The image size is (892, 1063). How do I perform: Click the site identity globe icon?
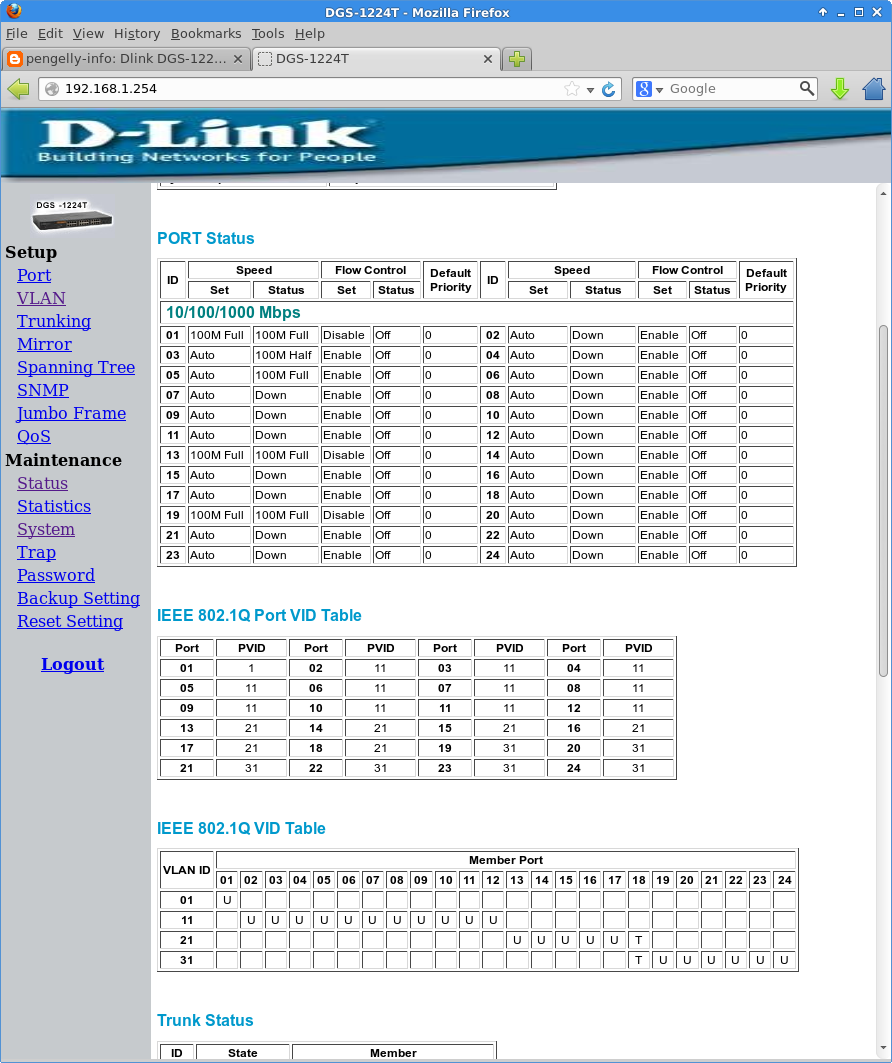pos(52,89)
